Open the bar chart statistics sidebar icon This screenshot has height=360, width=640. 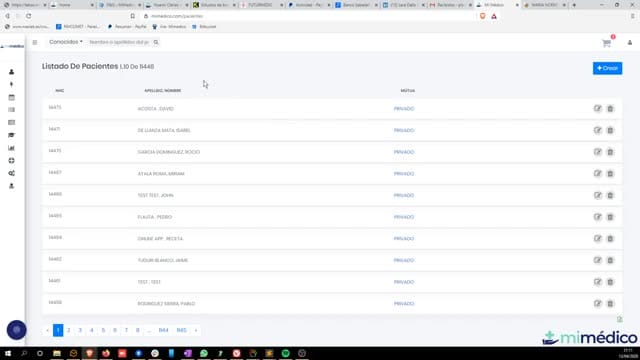point(11,148)
